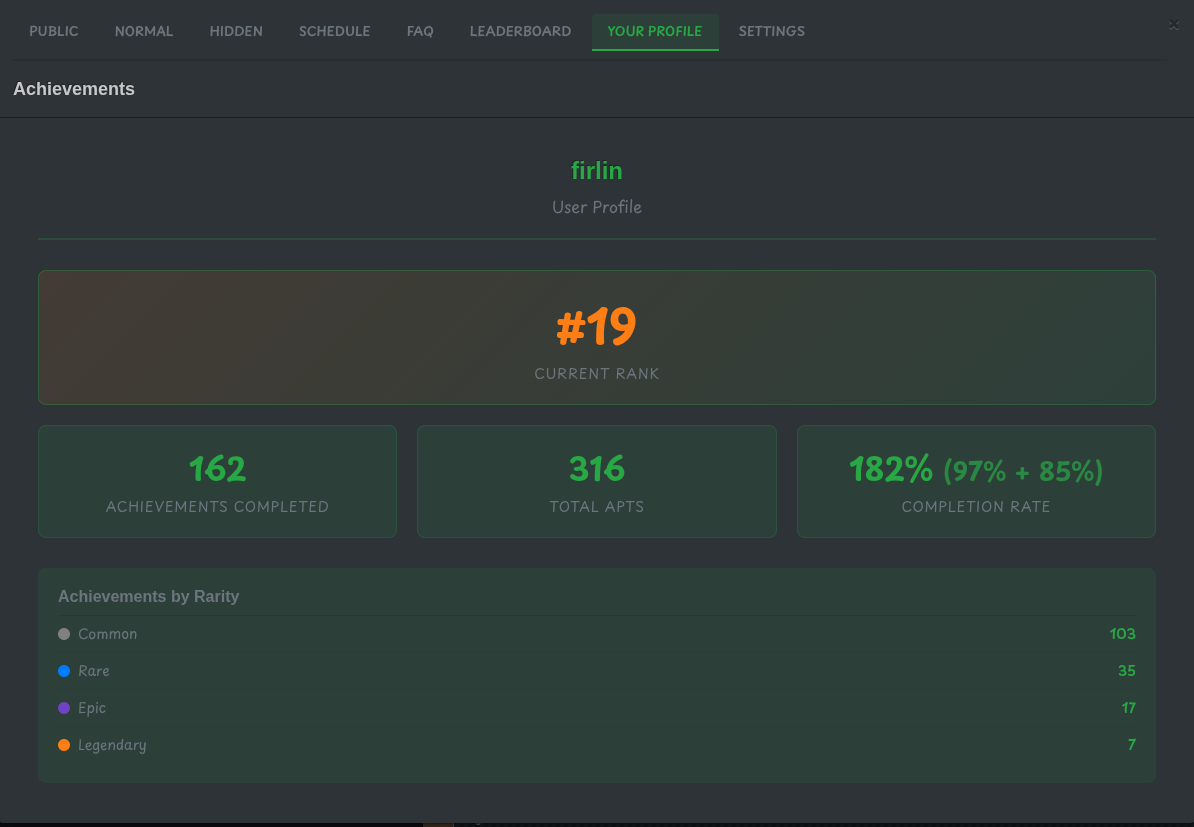Click the firlin username heading
Viewport: 1194px width, 827px height.
(597, 171)
